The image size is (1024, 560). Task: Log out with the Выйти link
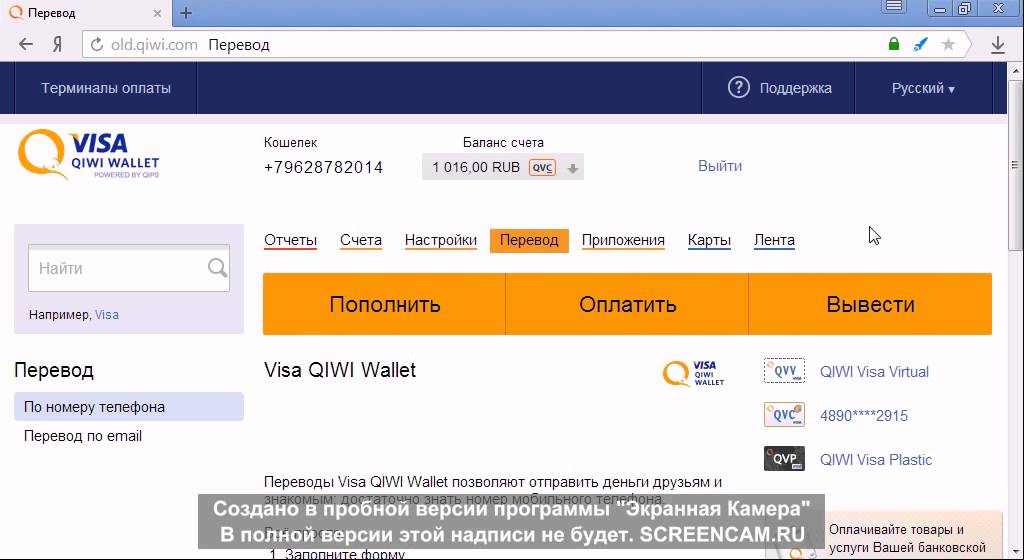tap(720, 166)
